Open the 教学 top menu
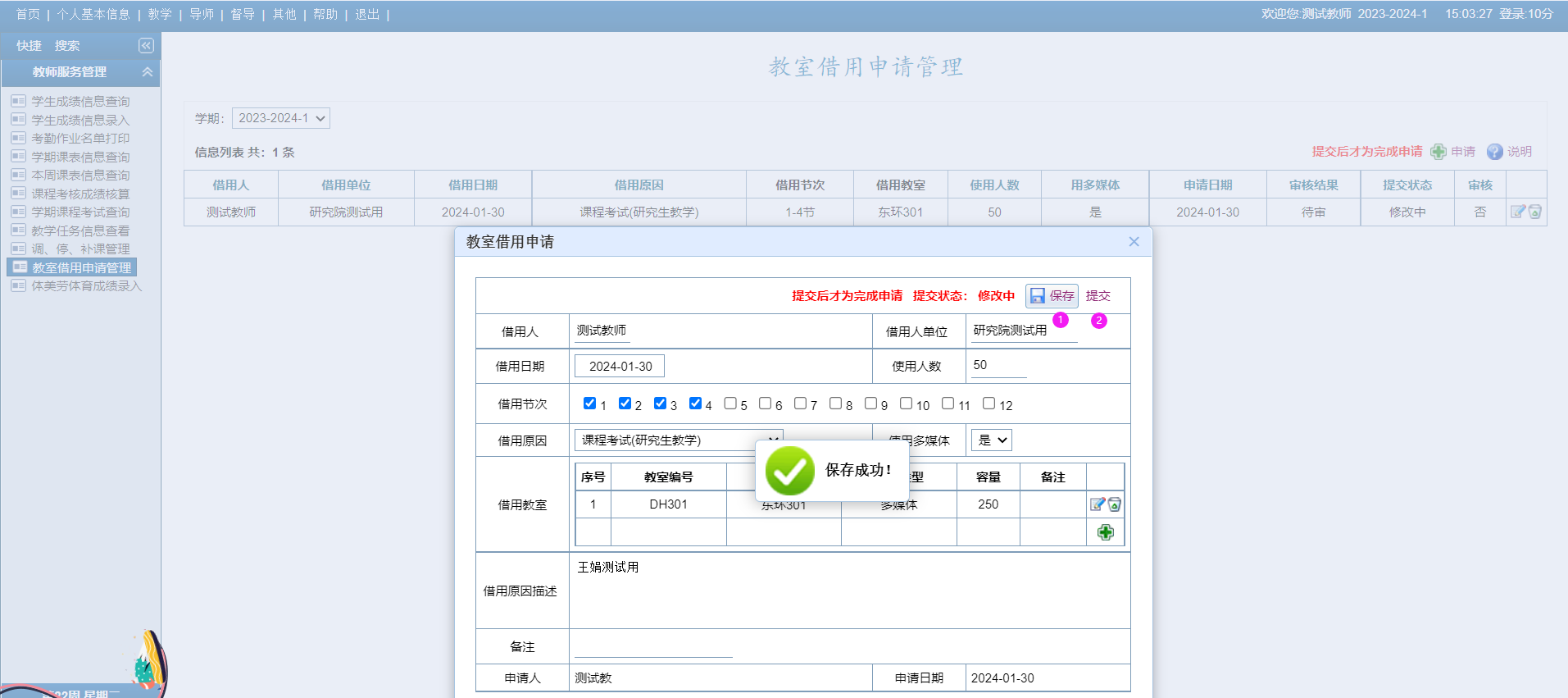The height and width of the screenshot is (698, 1568). [x=160, y=14]
